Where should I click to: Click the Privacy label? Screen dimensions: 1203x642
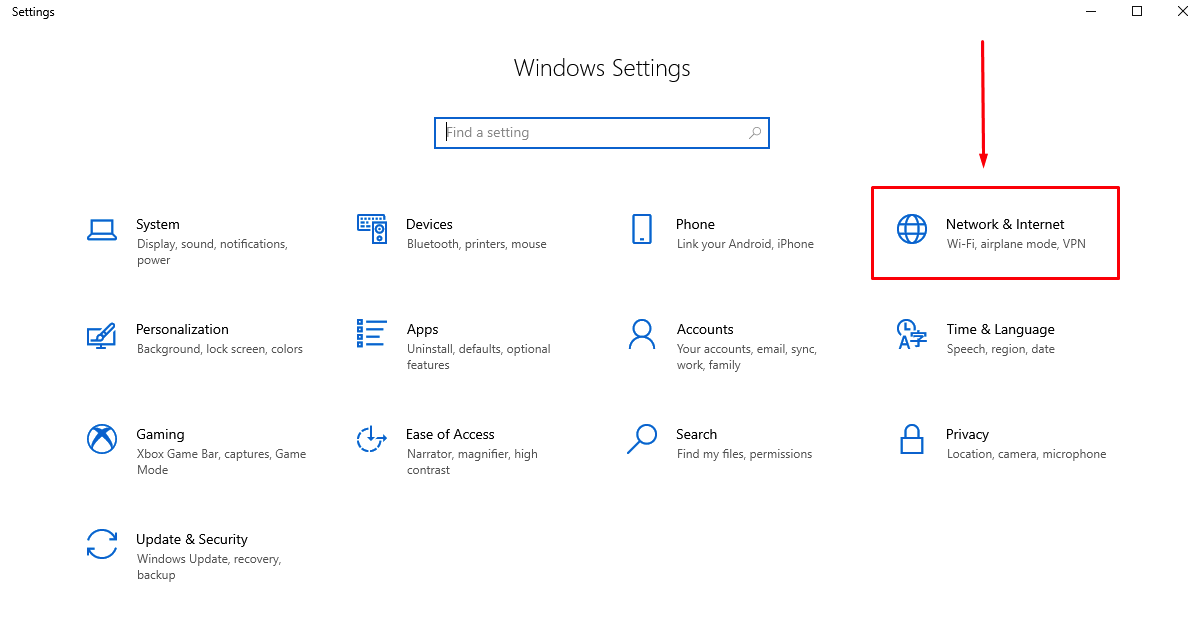tap(967, 434)
